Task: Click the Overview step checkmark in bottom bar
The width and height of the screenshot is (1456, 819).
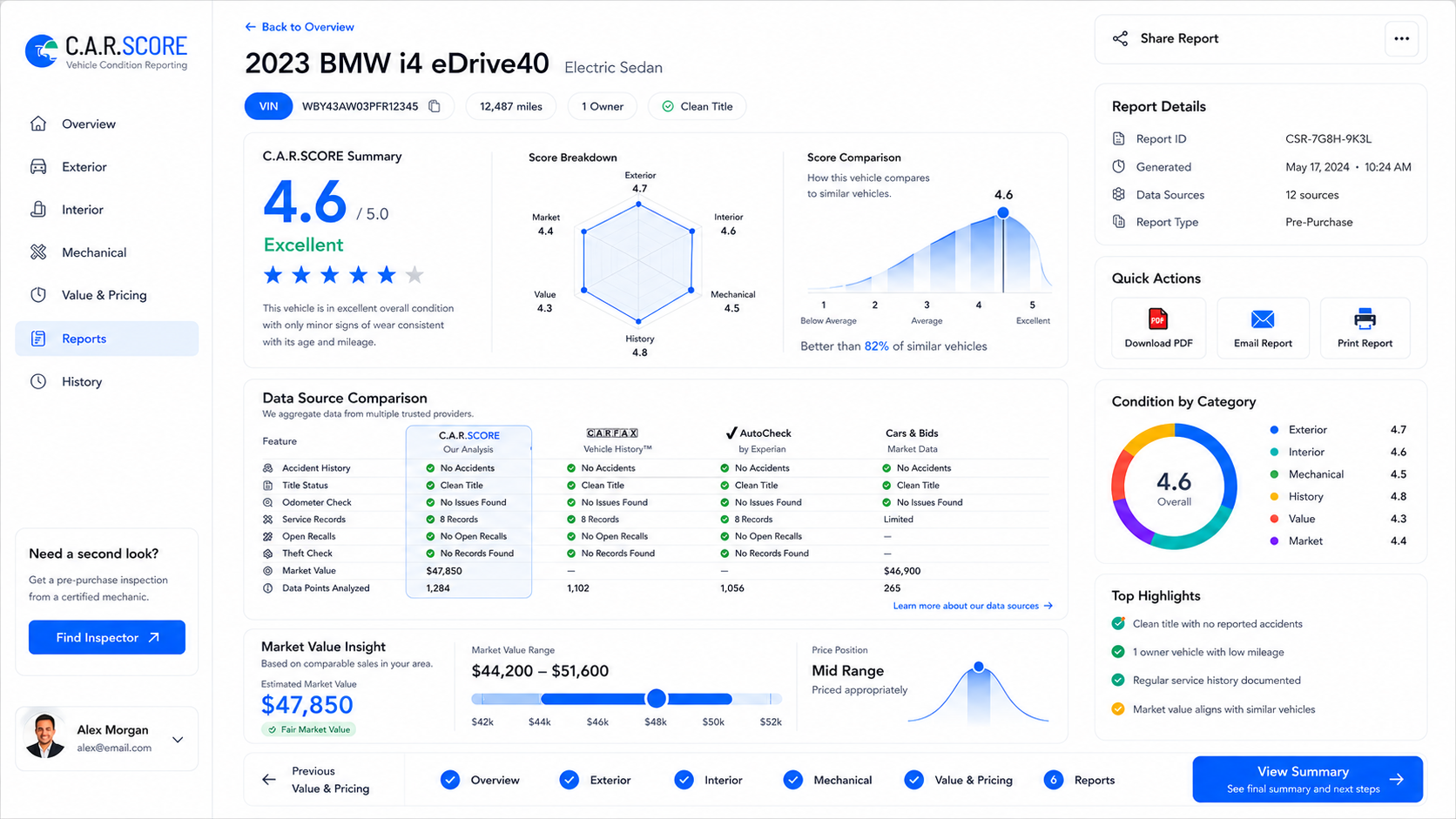Action: coord(450,780)
